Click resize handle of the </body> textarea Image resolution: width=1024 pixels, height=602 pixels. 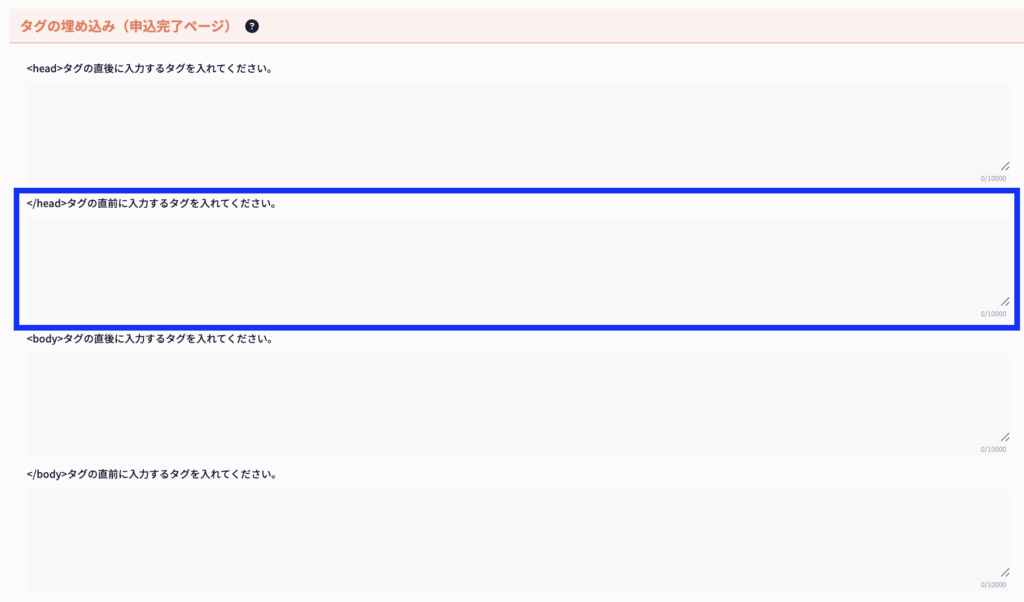pos(1004,572)
